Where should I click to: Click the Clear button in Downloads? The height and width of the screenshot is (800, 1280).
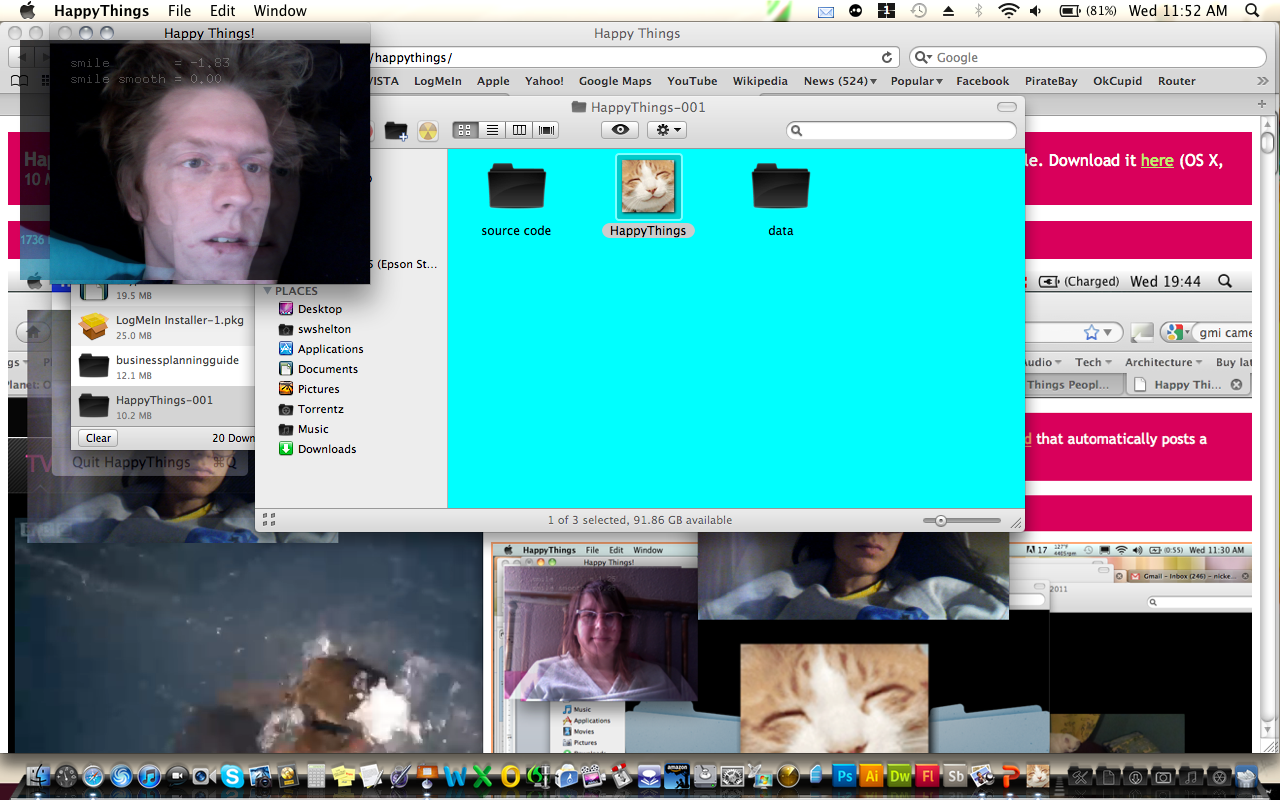click(x=98, y=438)
